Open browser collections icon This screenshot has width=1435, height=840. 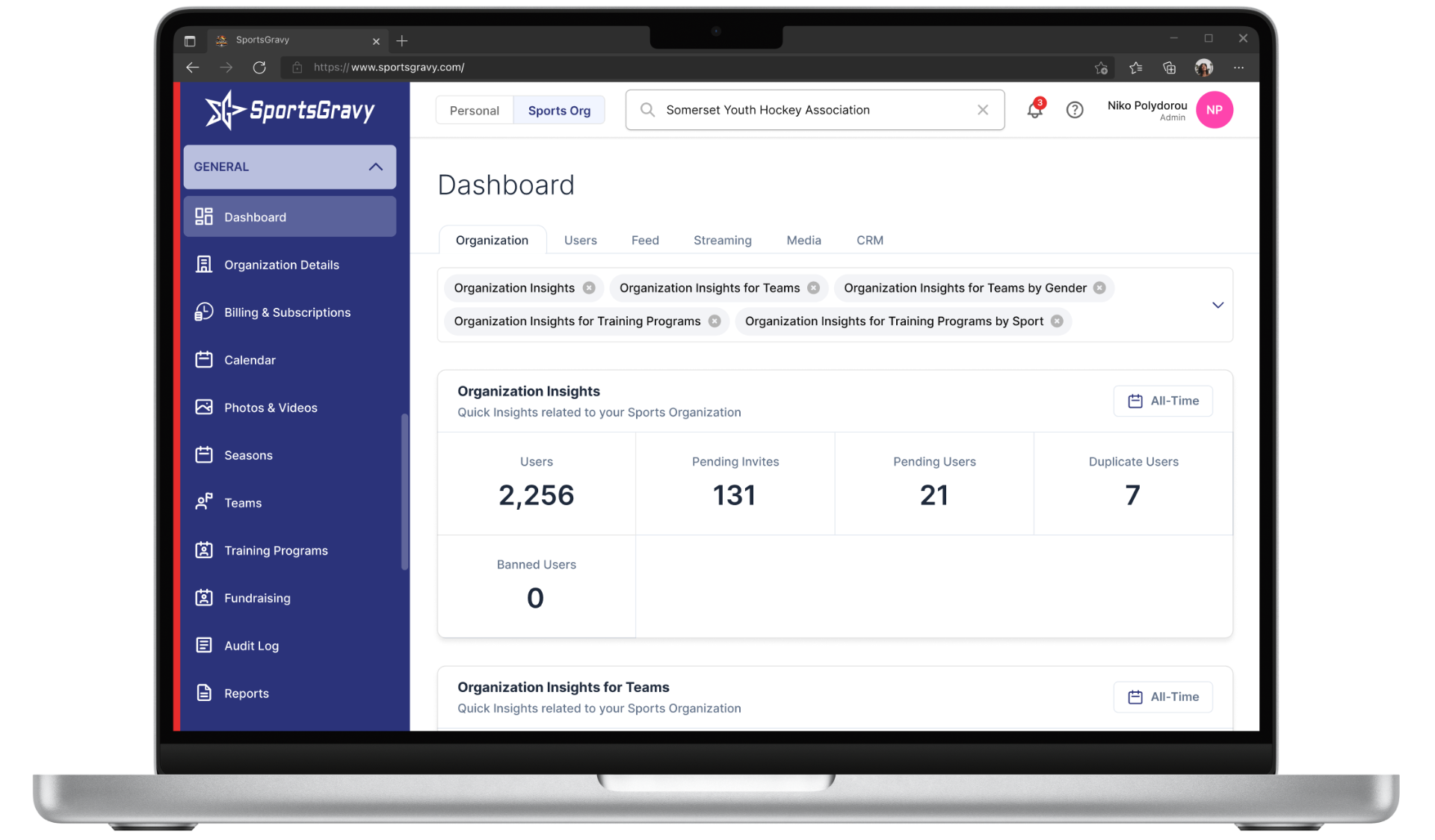pyautogui.click(x=1170, y=68)
